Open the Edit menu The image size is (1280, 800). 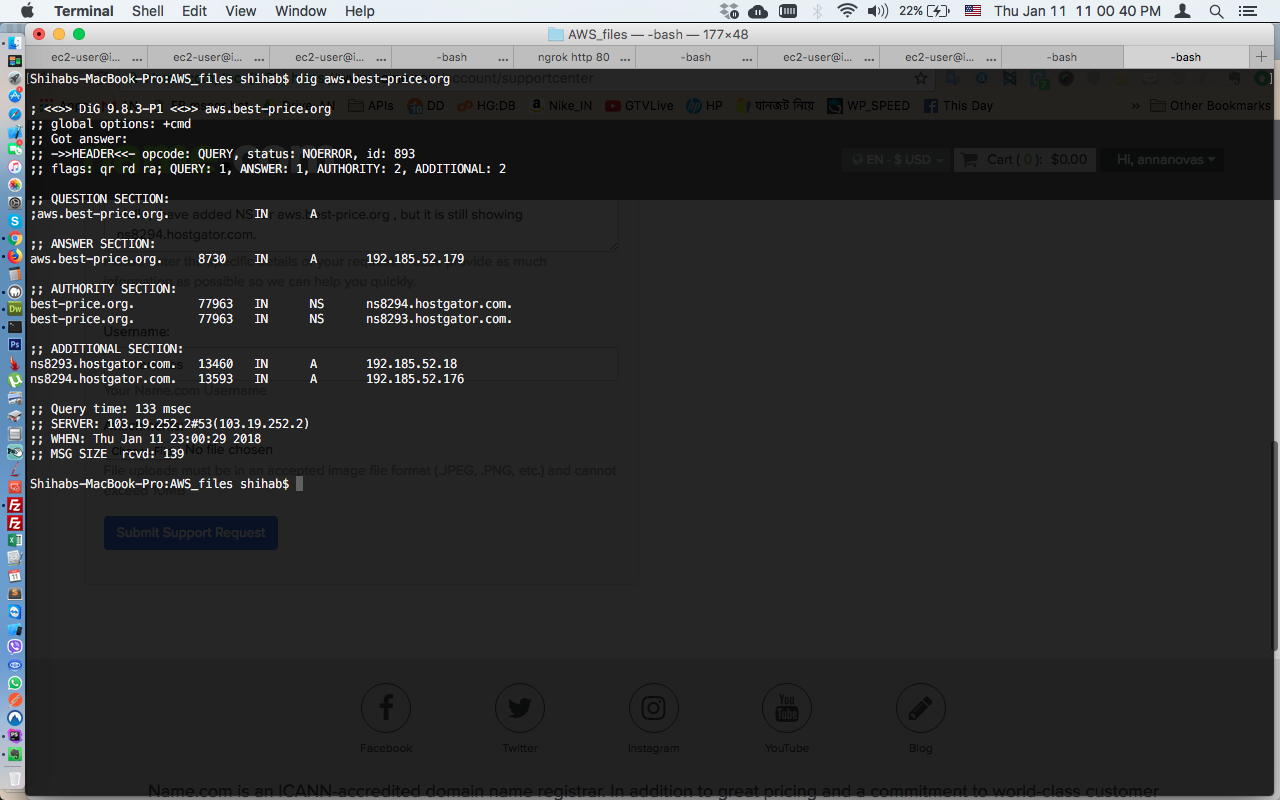pyautogui.click(x=195, y=11)
